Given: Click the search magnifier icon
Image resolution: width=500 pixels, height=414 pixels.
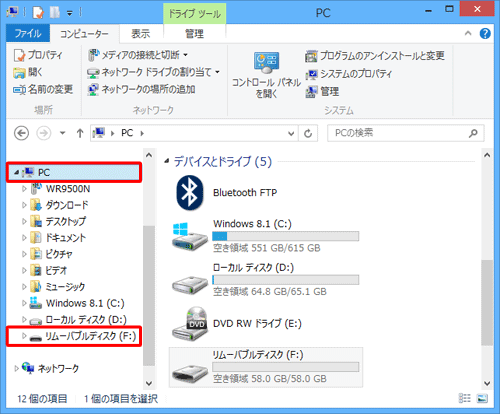Looking at the screenshot, I should click(473, 133).
